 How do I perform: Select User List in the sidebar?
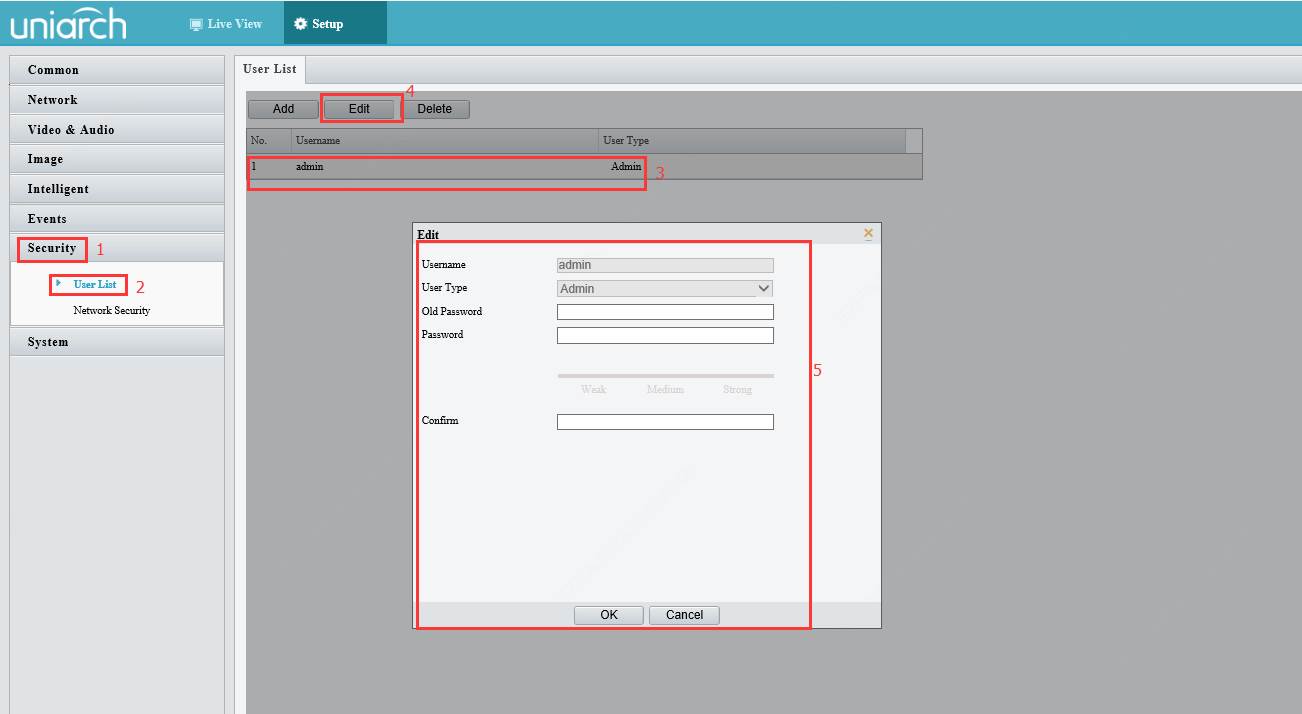(94, 285)
